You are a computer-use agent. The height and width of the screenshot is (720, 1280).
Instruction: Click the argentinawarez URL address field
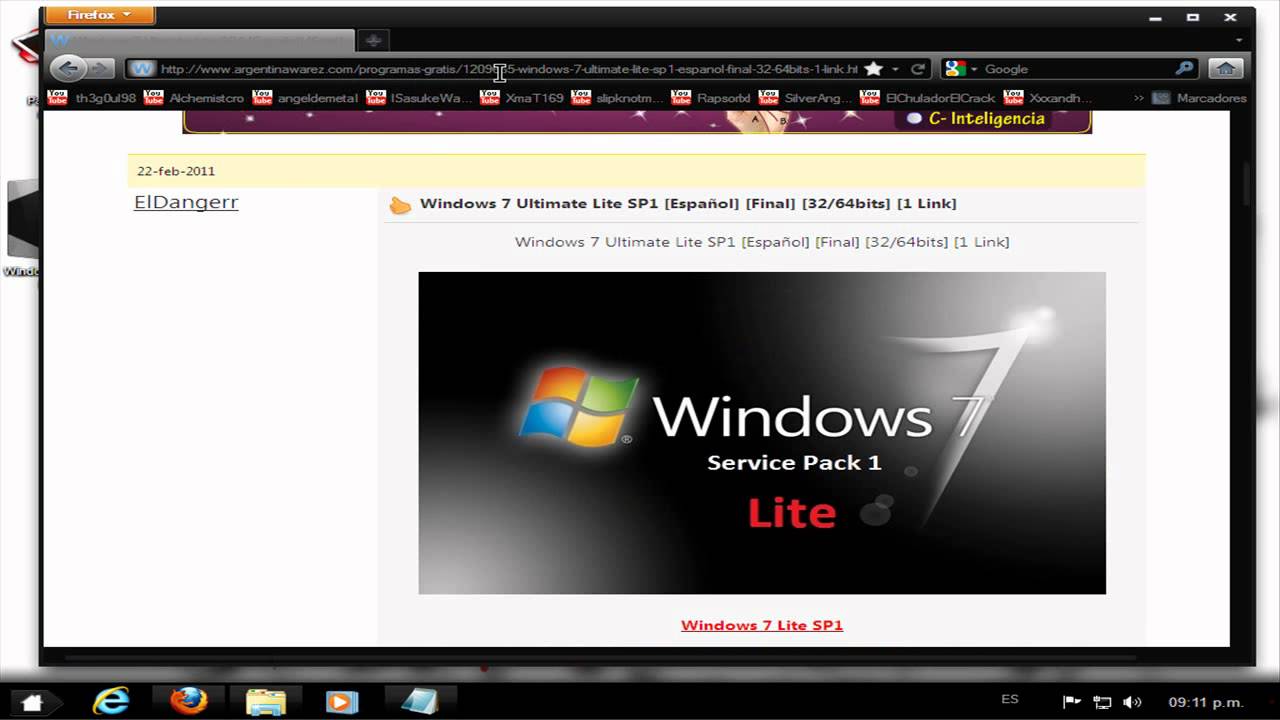coord(509,69)
